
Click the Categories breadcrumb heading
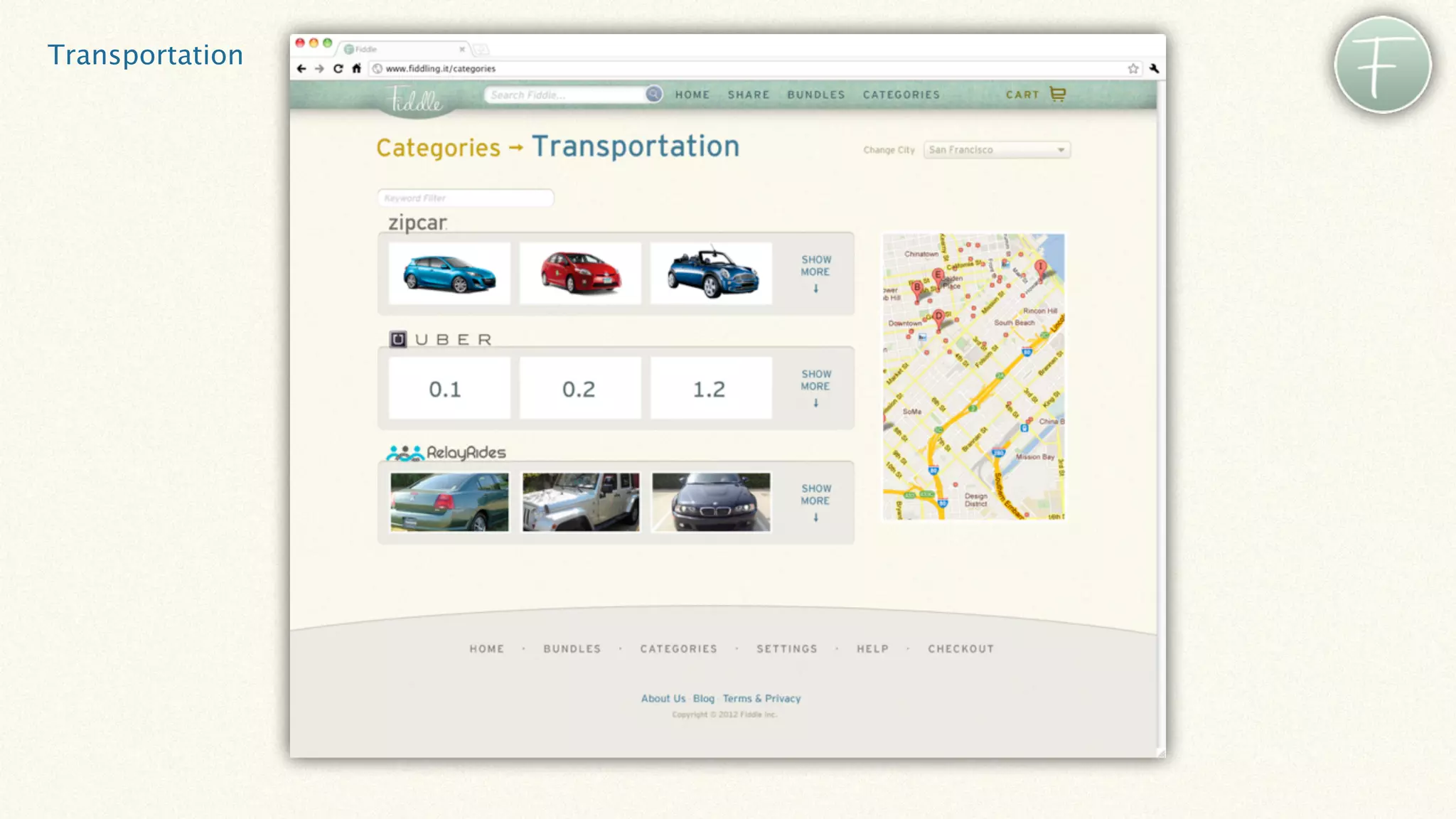[439, 148]
